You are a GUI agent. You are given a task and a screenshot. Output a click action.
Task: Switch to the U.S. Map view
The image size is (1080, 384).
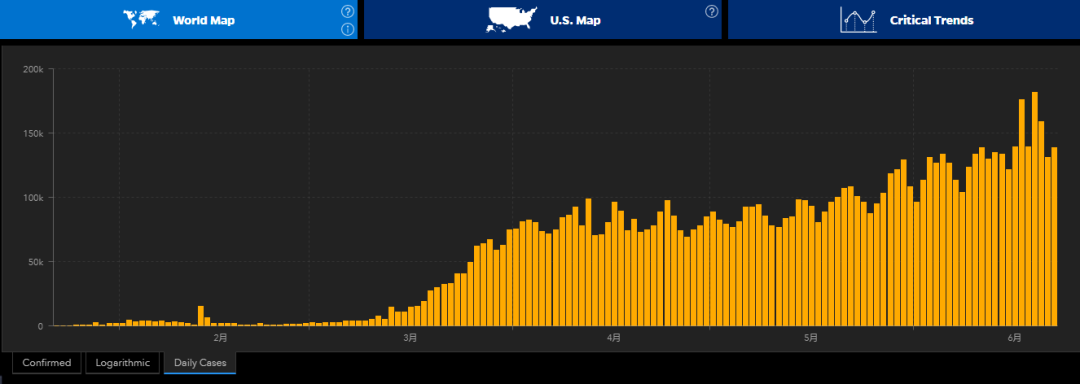(x=542, y=19)
